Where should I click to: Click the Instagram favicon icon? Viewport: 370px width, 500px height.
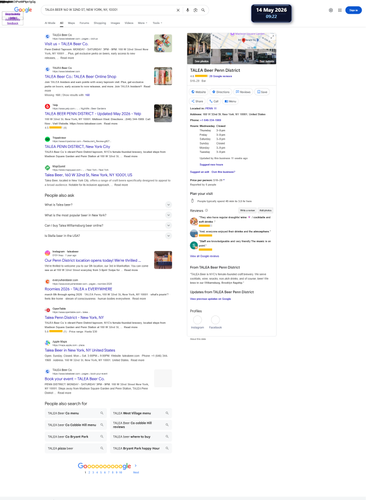coord(47,253)
